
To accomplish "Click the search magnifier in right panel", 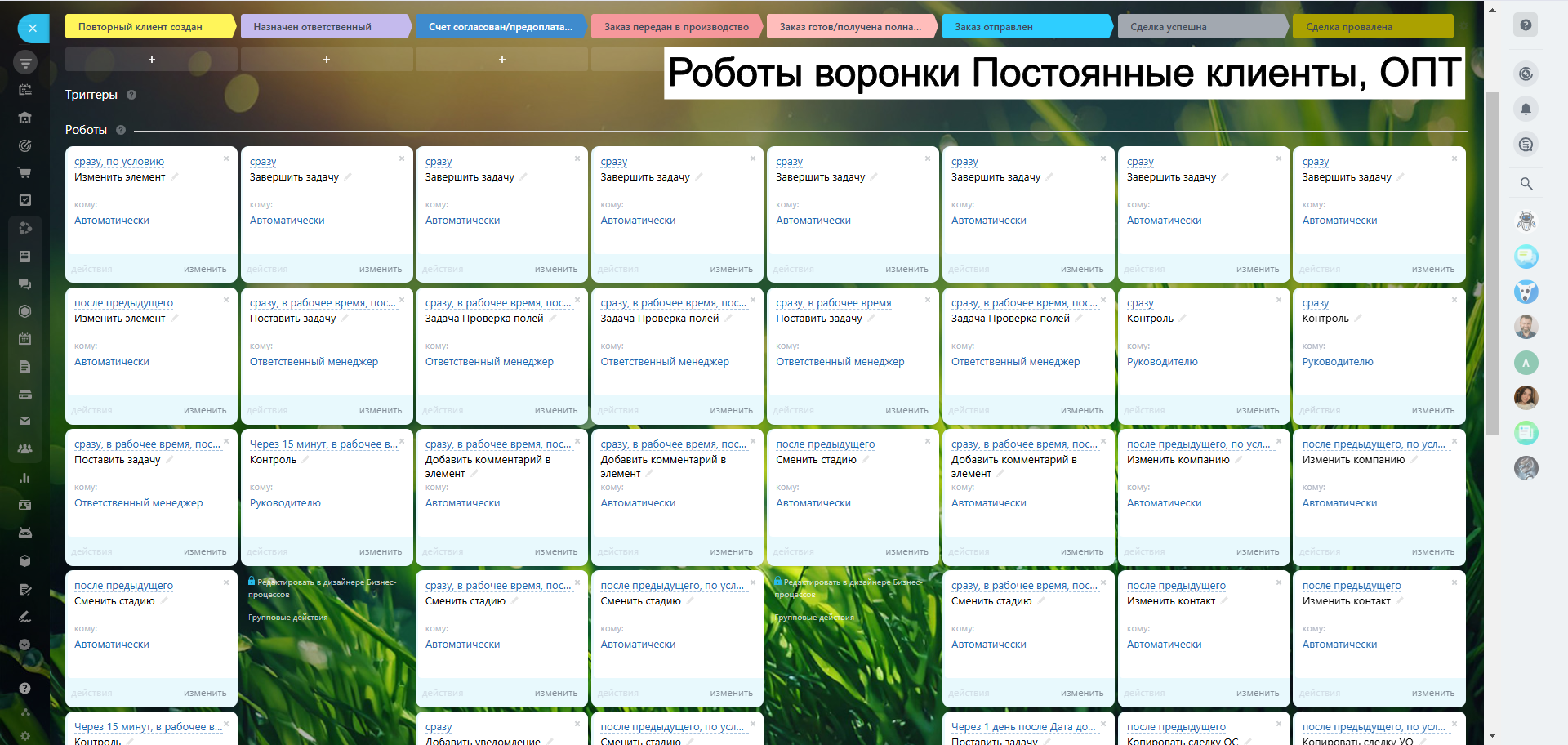I will pos(1526,184).
